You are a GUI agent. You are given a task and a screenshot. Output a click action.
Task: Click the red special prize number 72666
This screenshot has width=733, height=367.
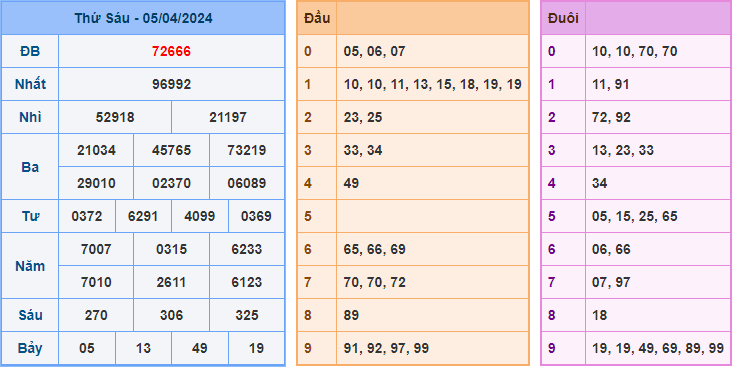(x=171, y=51)
